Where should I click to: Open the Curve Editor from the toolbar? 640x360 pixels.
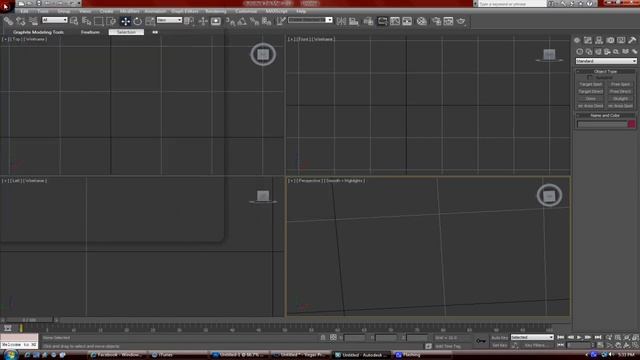click(395, 21)
